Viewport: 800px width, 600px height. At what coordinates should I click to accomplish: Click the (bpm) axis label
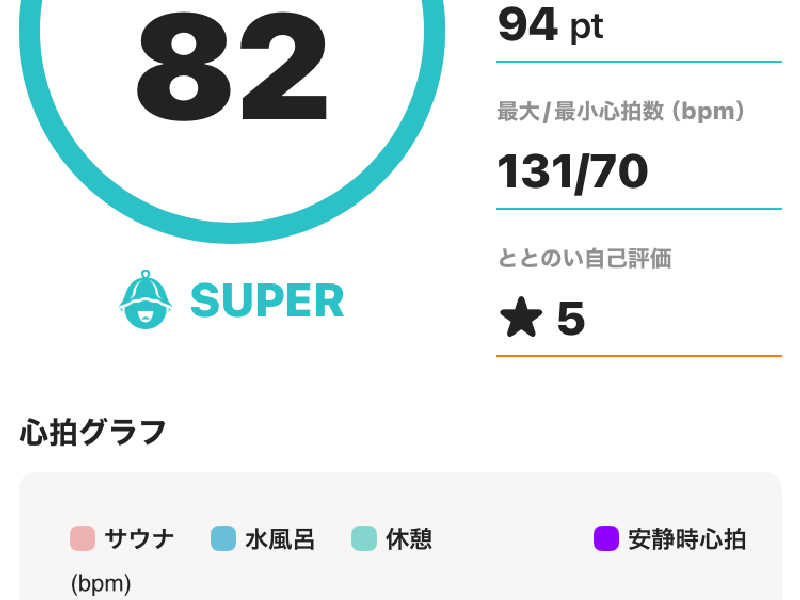click(x=101, y=584)
